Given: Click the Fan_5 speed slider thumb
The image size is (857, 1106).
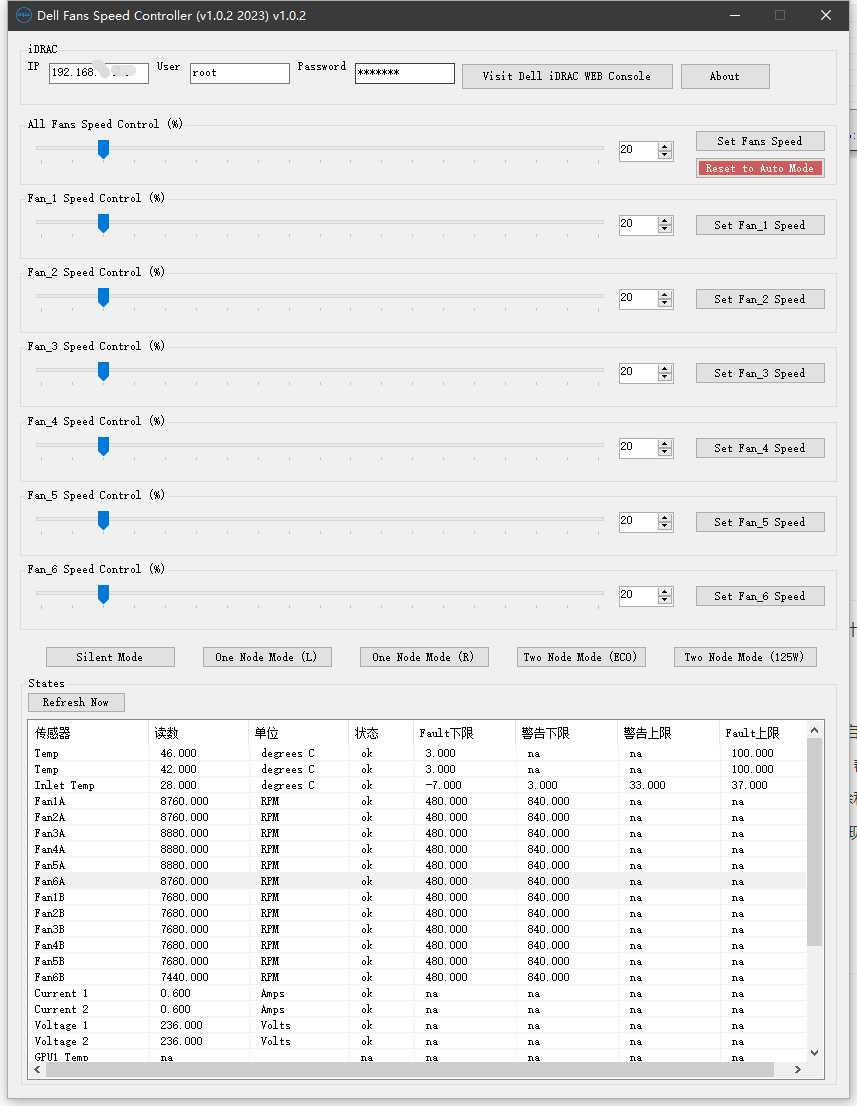Looking at the screenshot, I should coord(103,521).
